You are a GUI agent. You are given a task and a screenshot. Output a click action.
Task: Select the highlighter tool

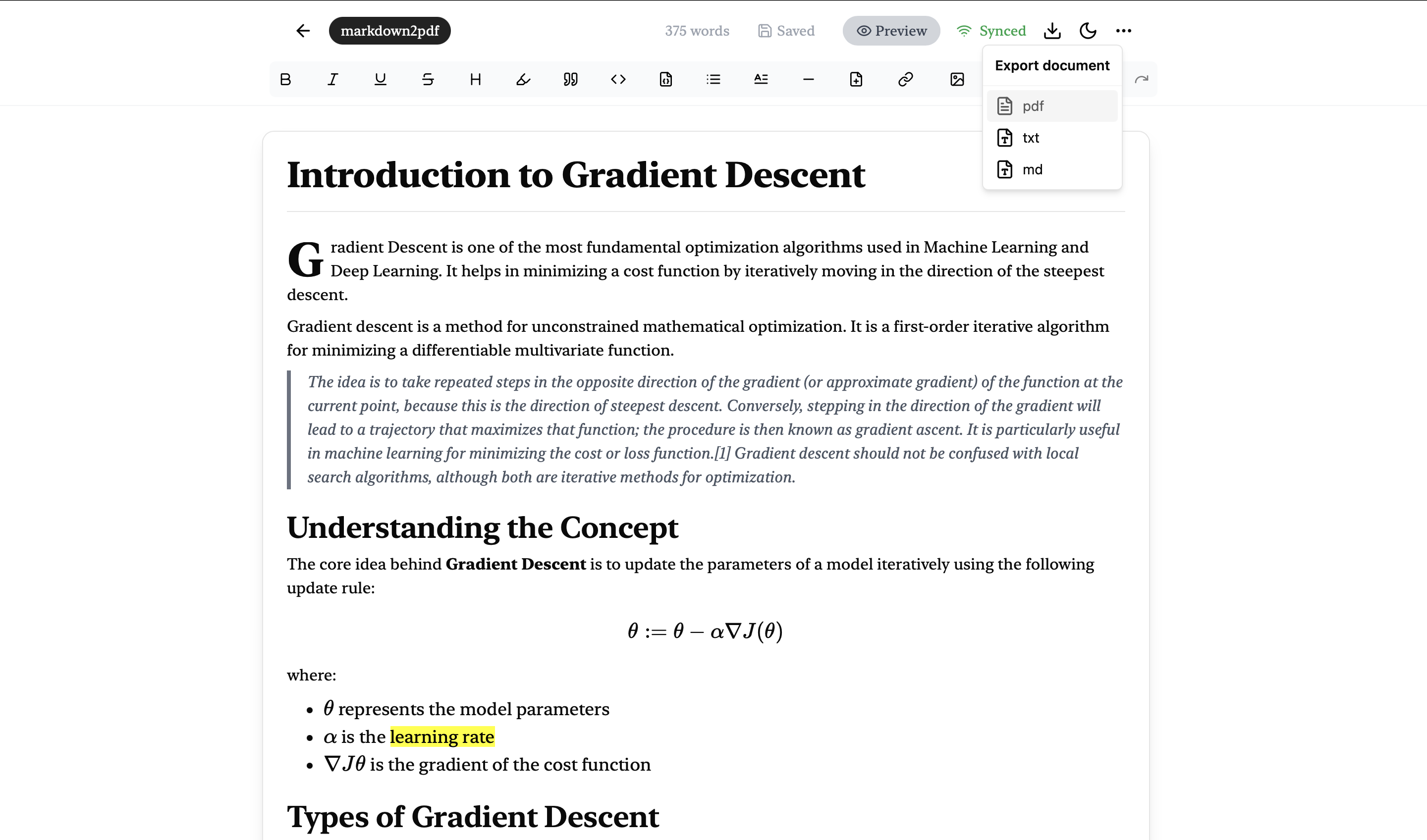(523, 79)
